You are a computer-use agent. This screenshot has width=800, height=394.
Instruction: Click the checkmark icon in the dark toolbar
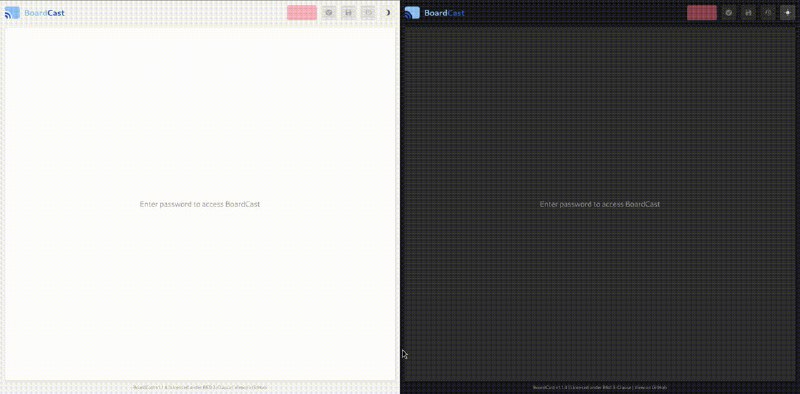(x=729, y=13)
